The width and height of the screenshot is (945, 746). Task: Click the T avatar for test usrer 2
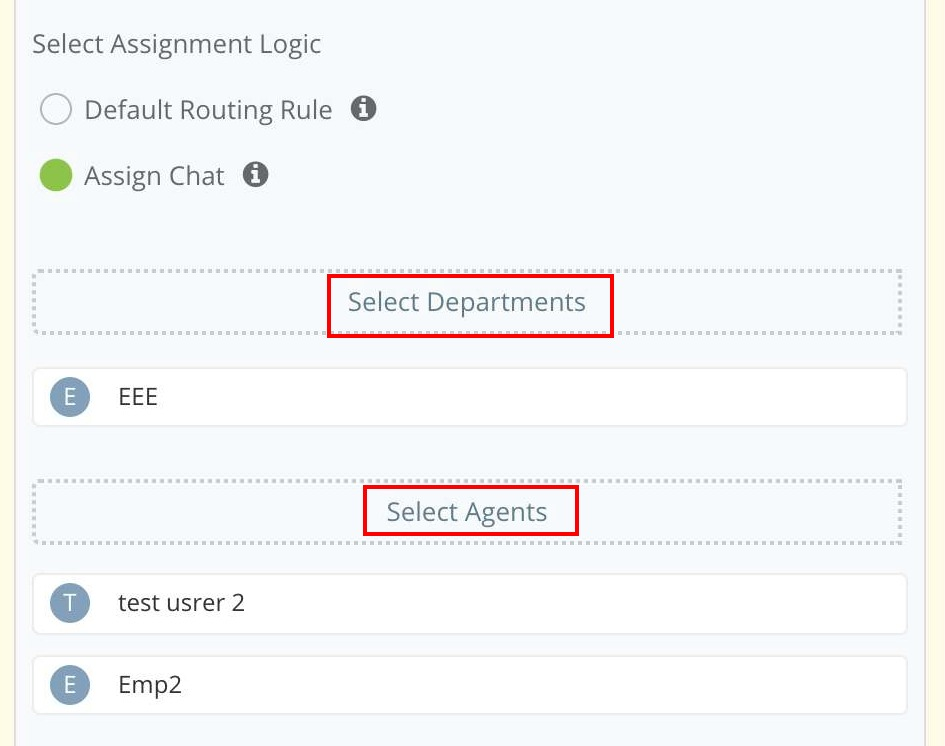(x=70, y=603)
